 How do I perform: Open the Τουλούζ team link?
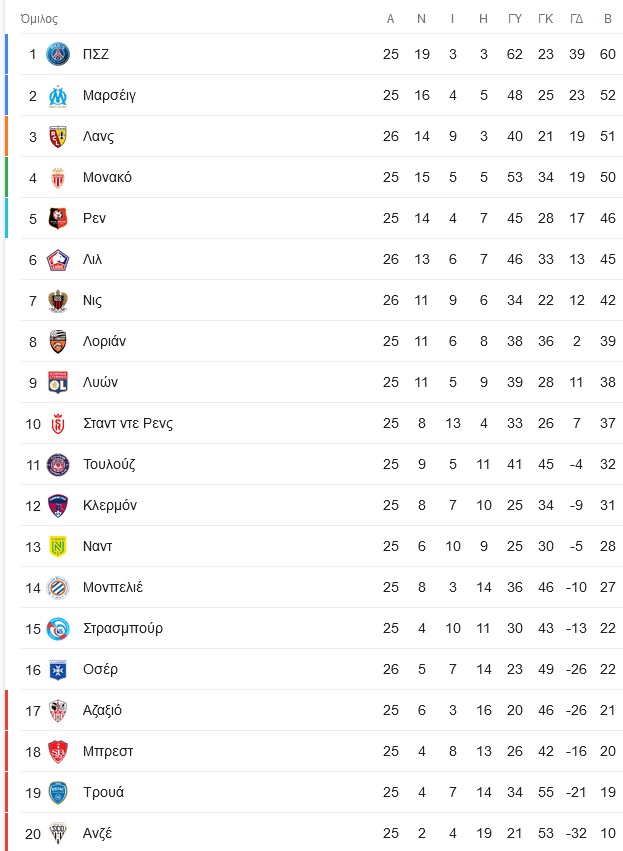pyautogui.click(x=109, y=465)
